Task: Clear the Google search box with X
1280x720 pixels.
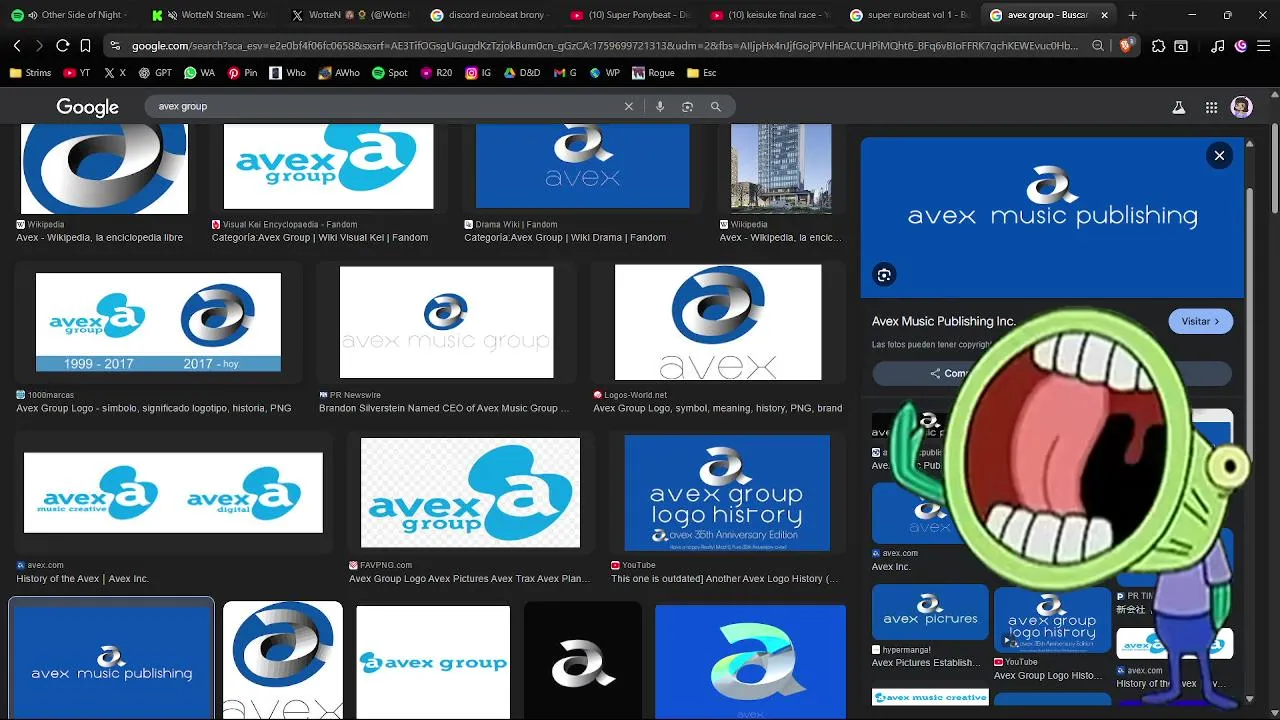Action: click(x=629, y=106)
